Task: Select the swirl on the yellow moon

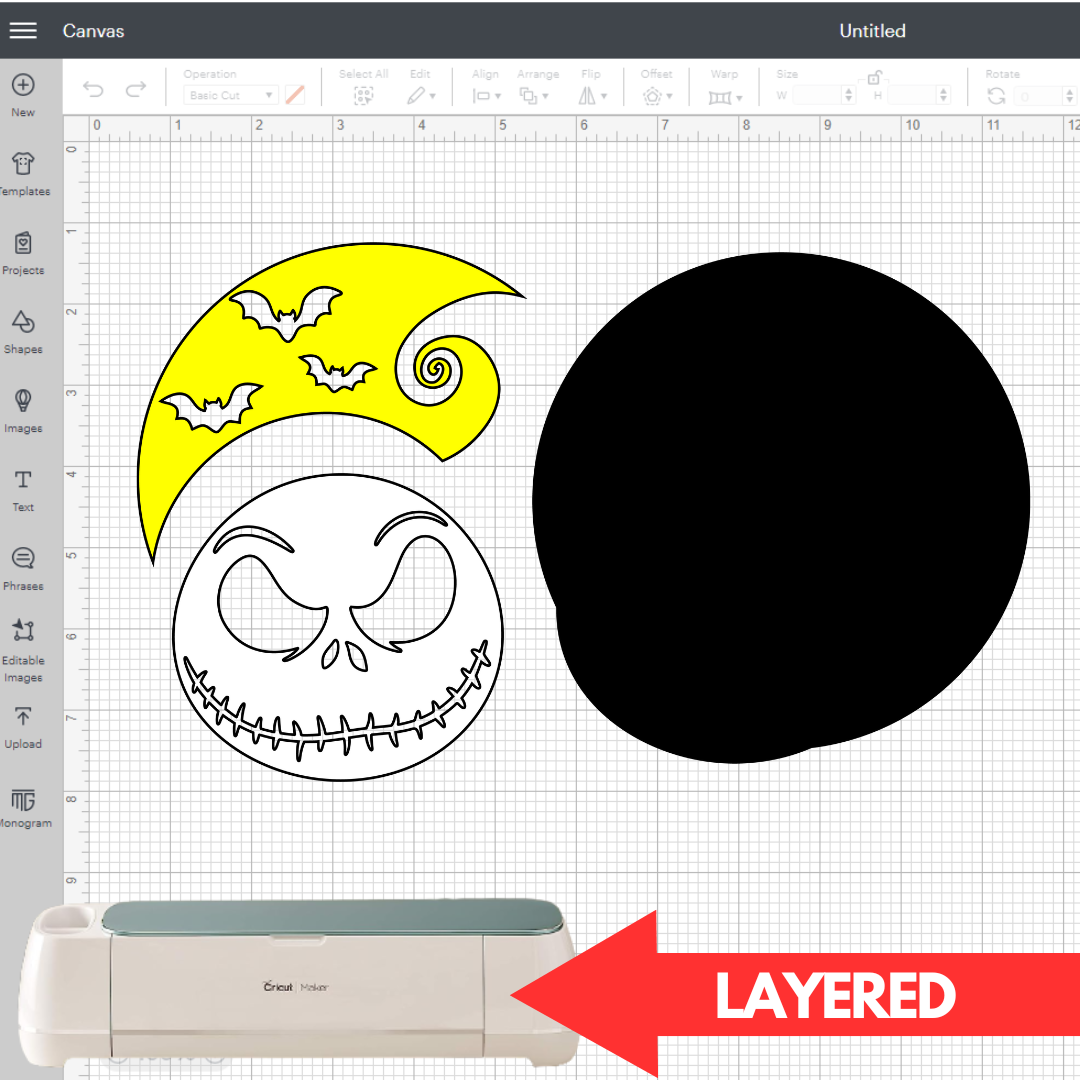Action: pyautogui.click(x=435, y=369)
